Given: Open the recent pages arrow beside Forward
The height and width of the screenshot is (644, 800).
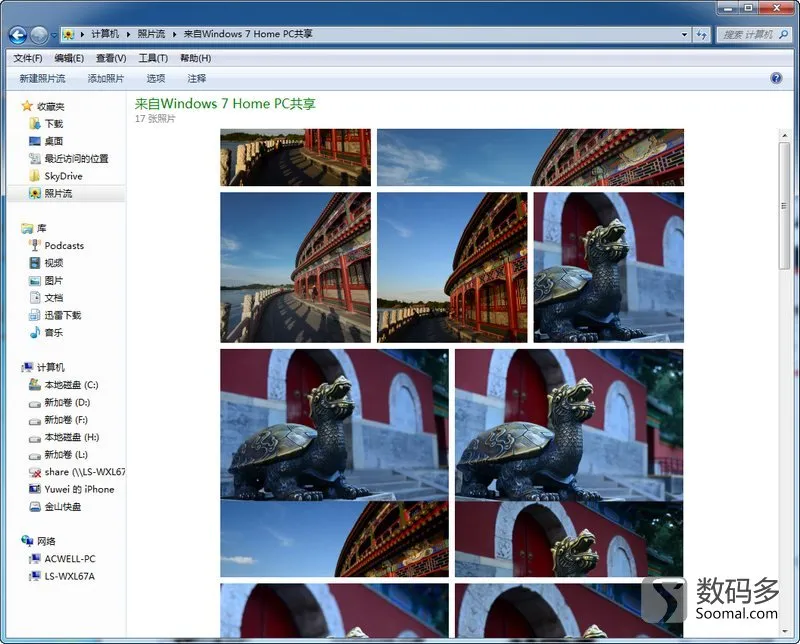Looking at the screenshot, I should pyautogui.click(x=54, y=36).
